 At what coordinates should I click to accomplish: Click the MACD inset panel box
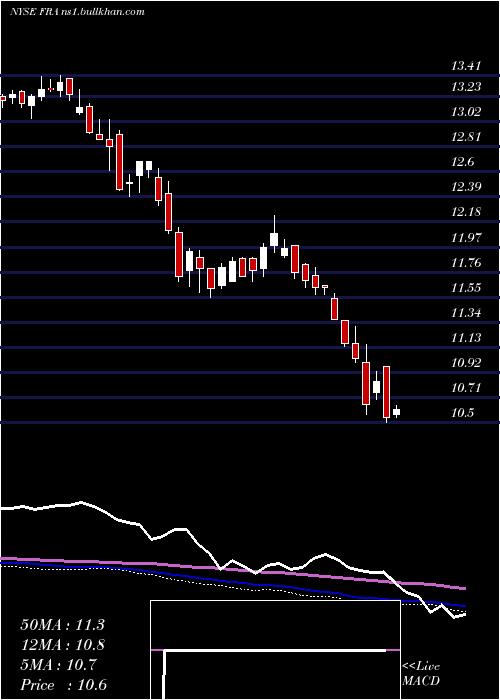click(x=275, y=650)
